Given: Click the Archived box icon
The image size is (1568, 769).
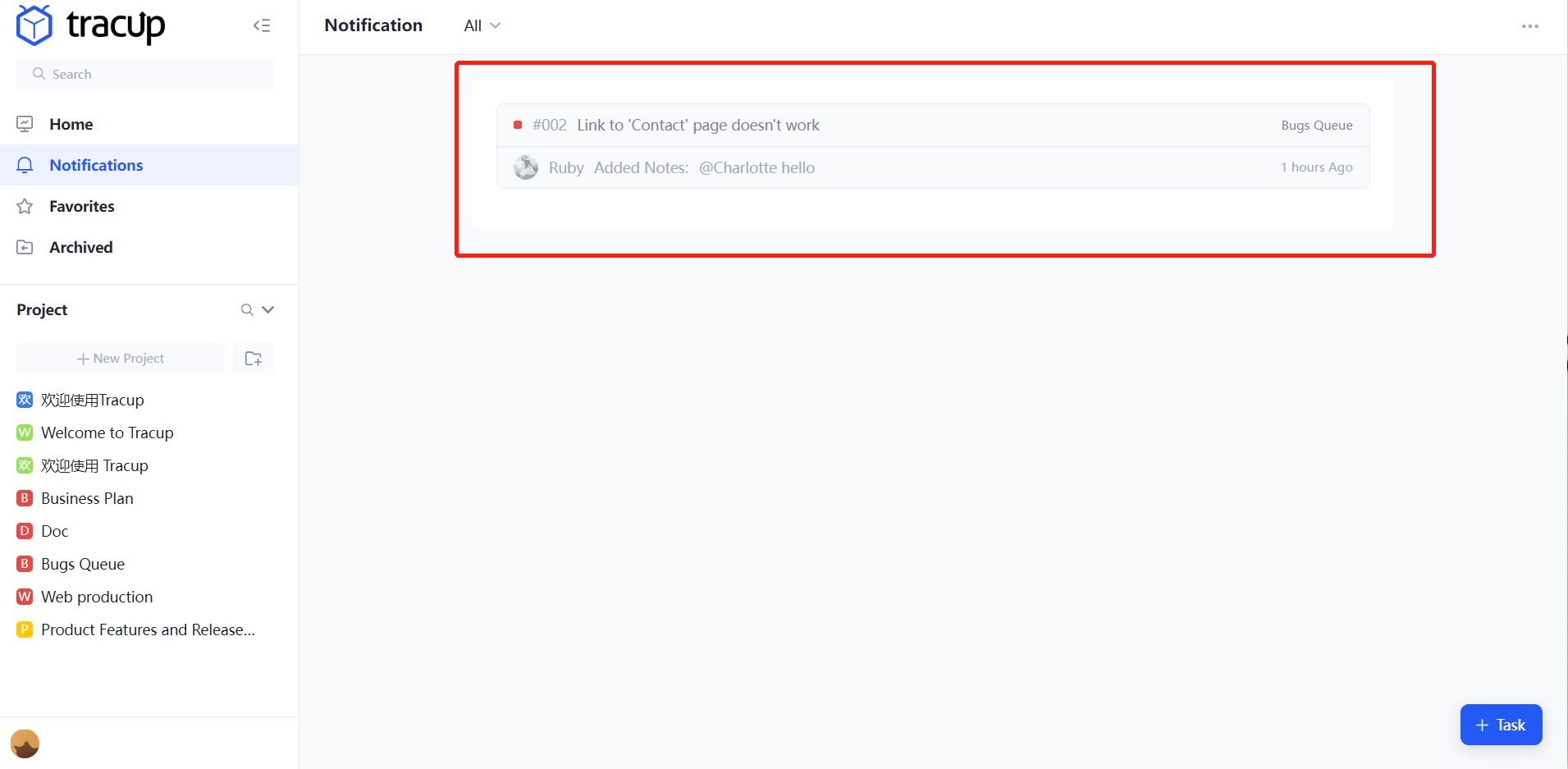Looking at the screenshot, I should (x=24, y=246).
